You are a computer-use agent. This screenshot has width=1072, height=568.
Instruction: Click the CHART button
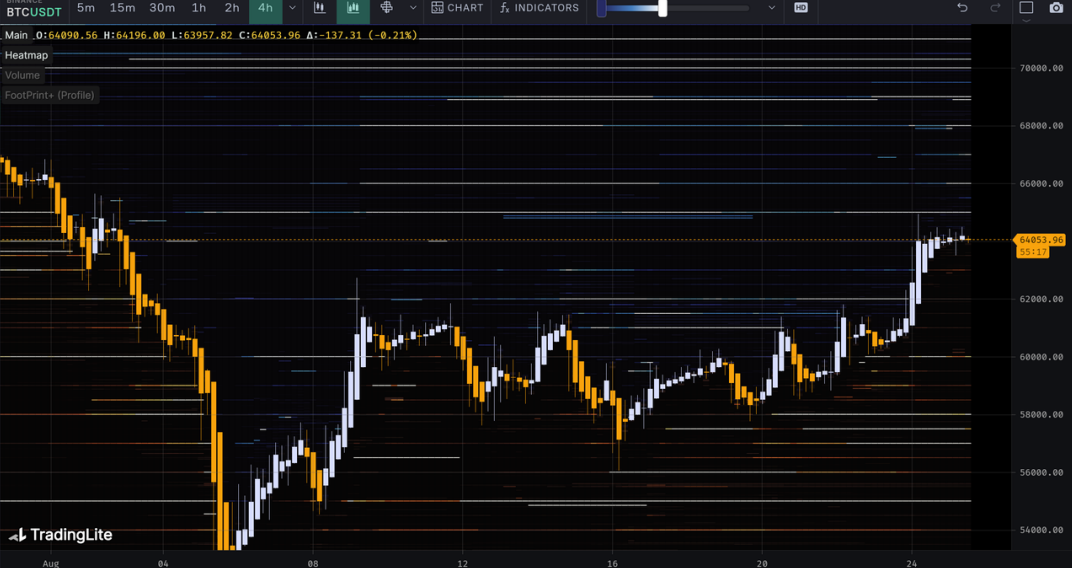[x=457, y=8]
